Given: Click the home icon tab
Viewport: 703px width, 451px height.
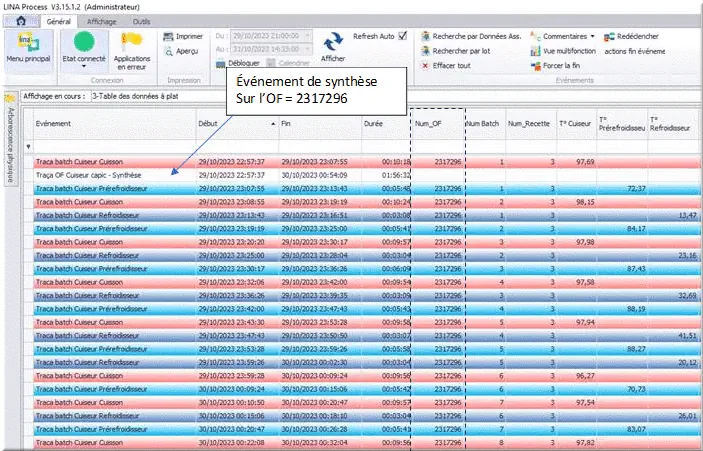Looking at the screenshot, I should [x=21, y=21].
